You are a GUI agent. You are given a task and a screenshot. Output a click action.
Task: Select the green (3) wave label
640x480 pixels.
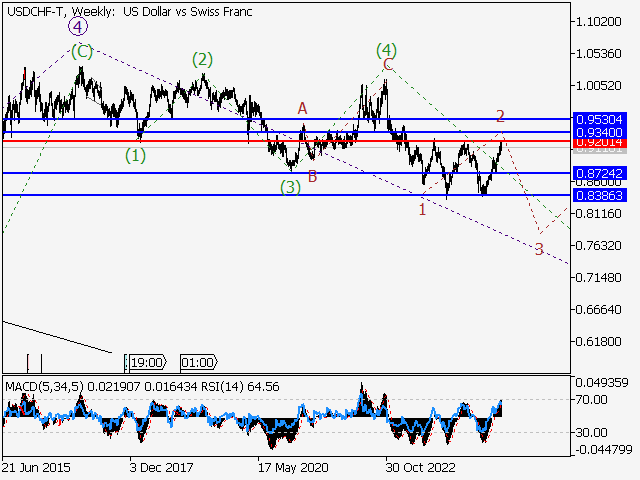290,186
